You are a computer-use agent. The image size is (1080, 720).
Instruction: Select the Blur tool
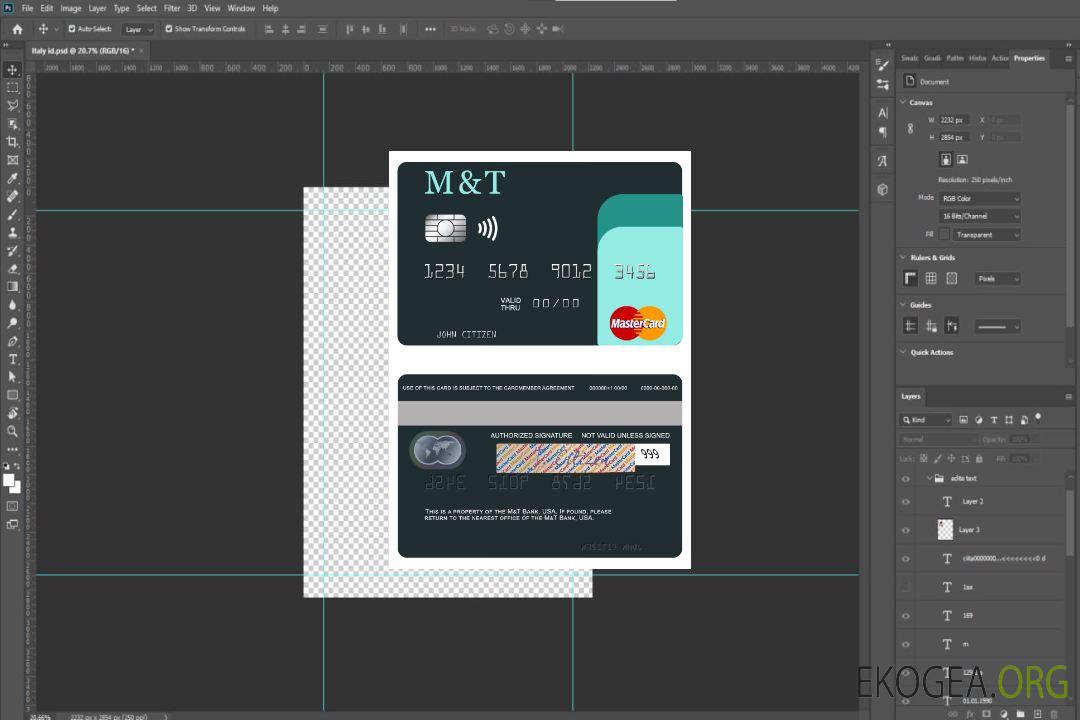pos(12,305)
